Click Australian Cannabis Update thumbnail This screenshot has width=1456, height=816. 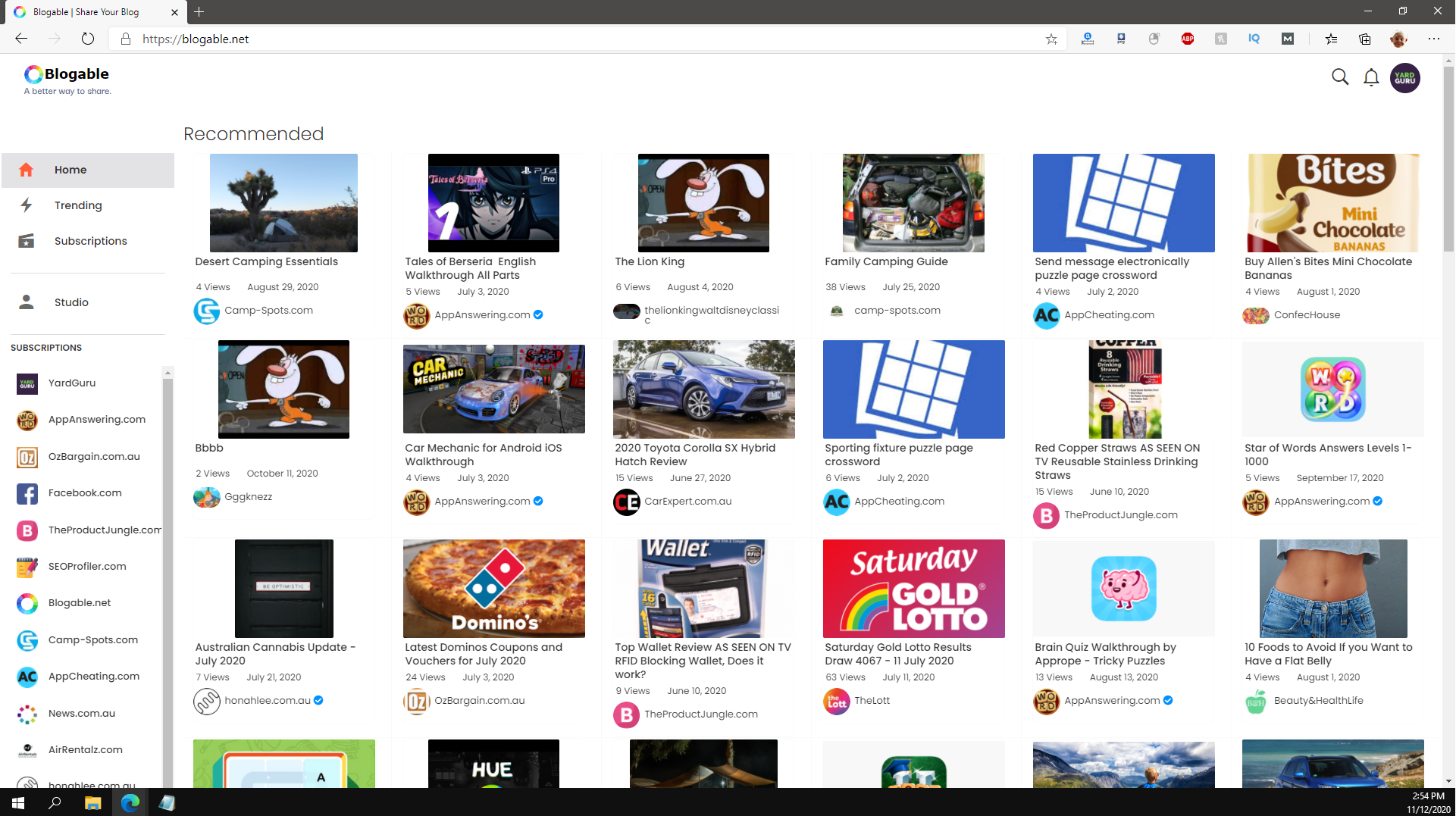click(x=283, y=589)
